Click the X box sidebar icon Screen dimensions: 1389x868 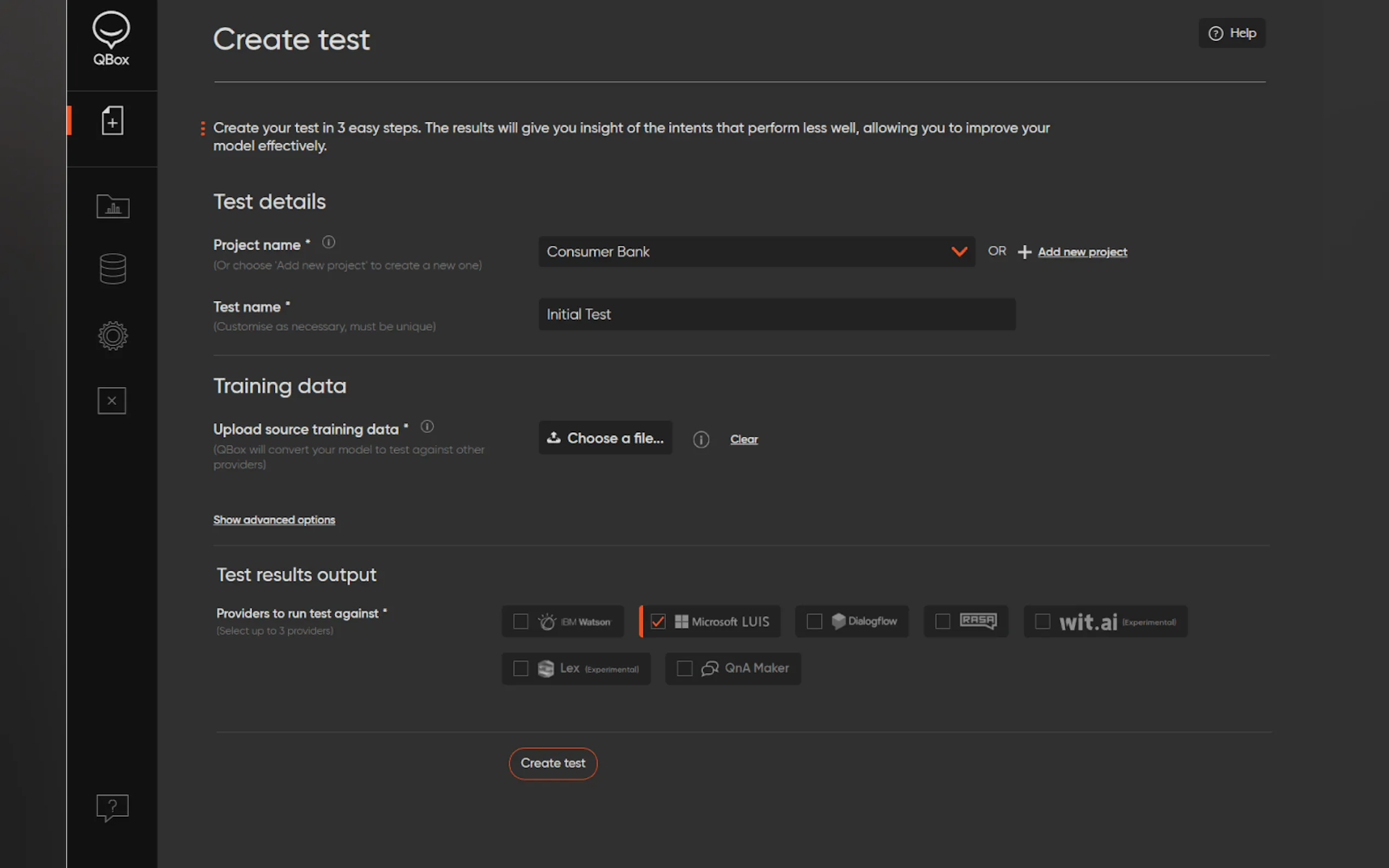point(112,401)
